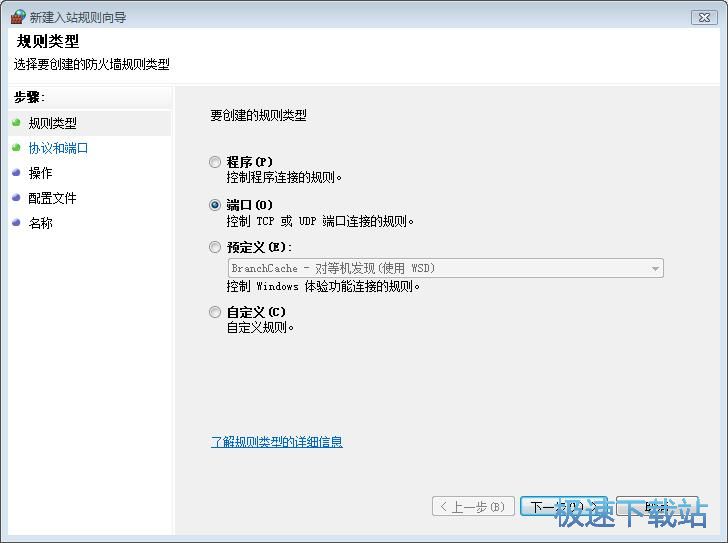The height and width of the screenshot is (543, 728).
Task: Click the text 控制 Windows 体验功能连接的规则
Action: pyautogui.click(x=323, y=286)
